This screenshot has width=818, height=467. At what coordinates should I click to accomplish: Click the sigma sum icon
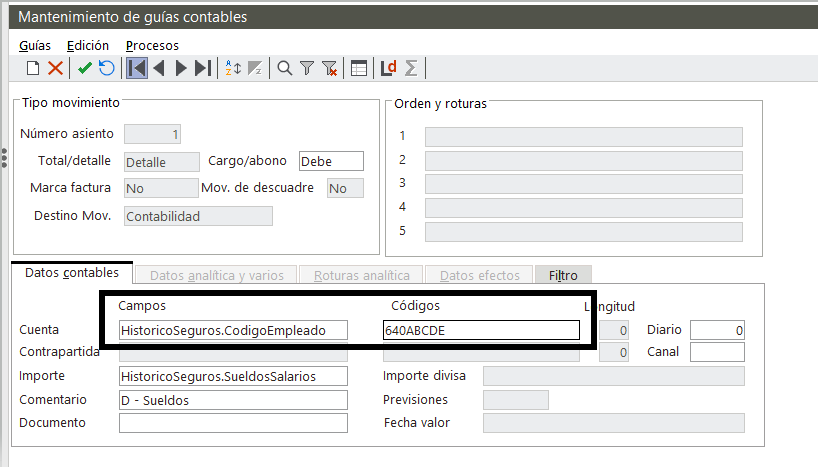[x=411, y=68]
